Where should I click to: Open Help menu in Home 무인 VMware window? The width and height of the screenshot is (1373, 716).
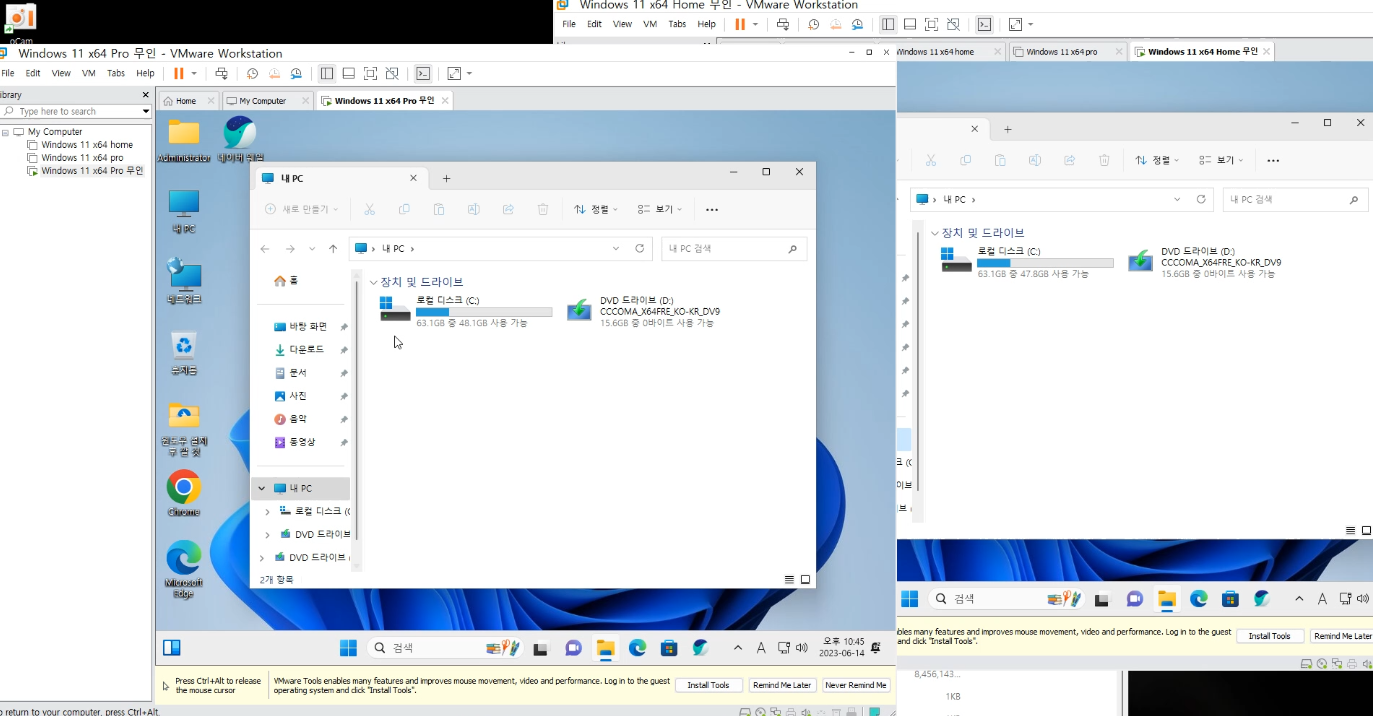707,24
